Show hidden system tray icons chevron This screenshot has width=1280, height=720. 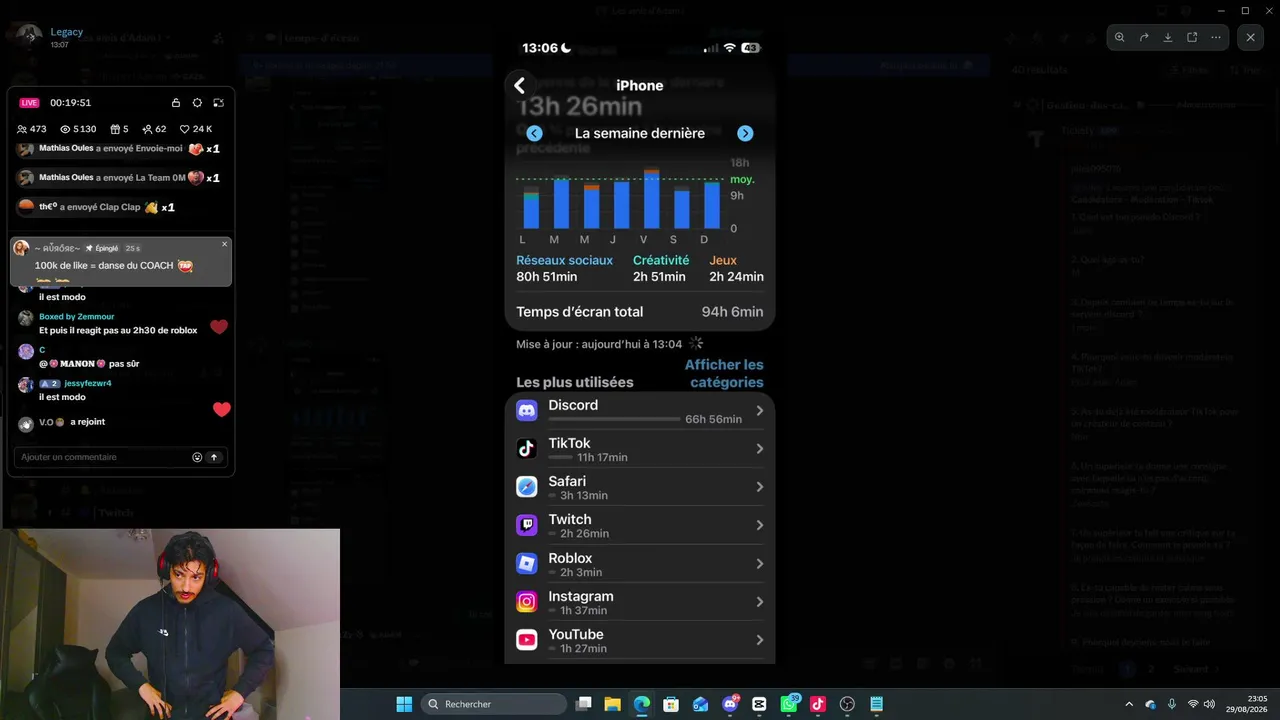coord(1129,704)
